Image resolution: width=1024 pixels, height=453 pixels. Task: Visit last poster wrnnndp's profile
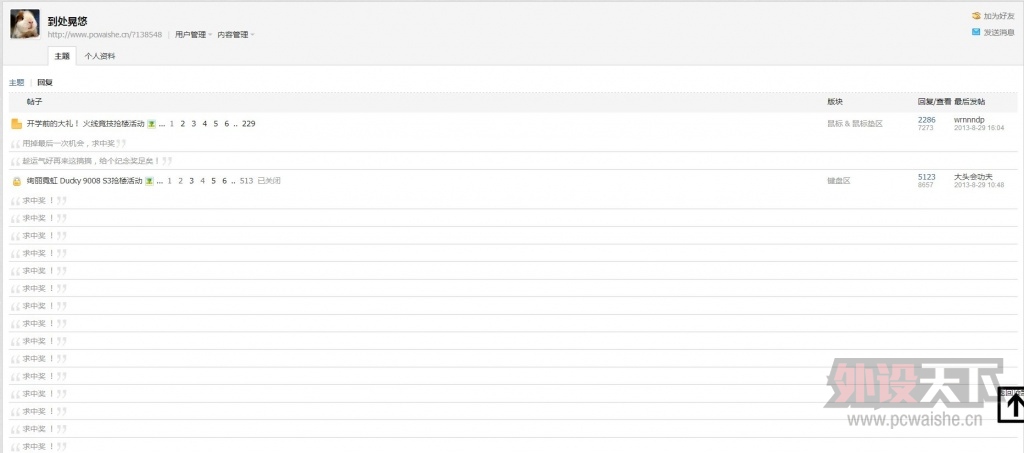pos(969,120)
